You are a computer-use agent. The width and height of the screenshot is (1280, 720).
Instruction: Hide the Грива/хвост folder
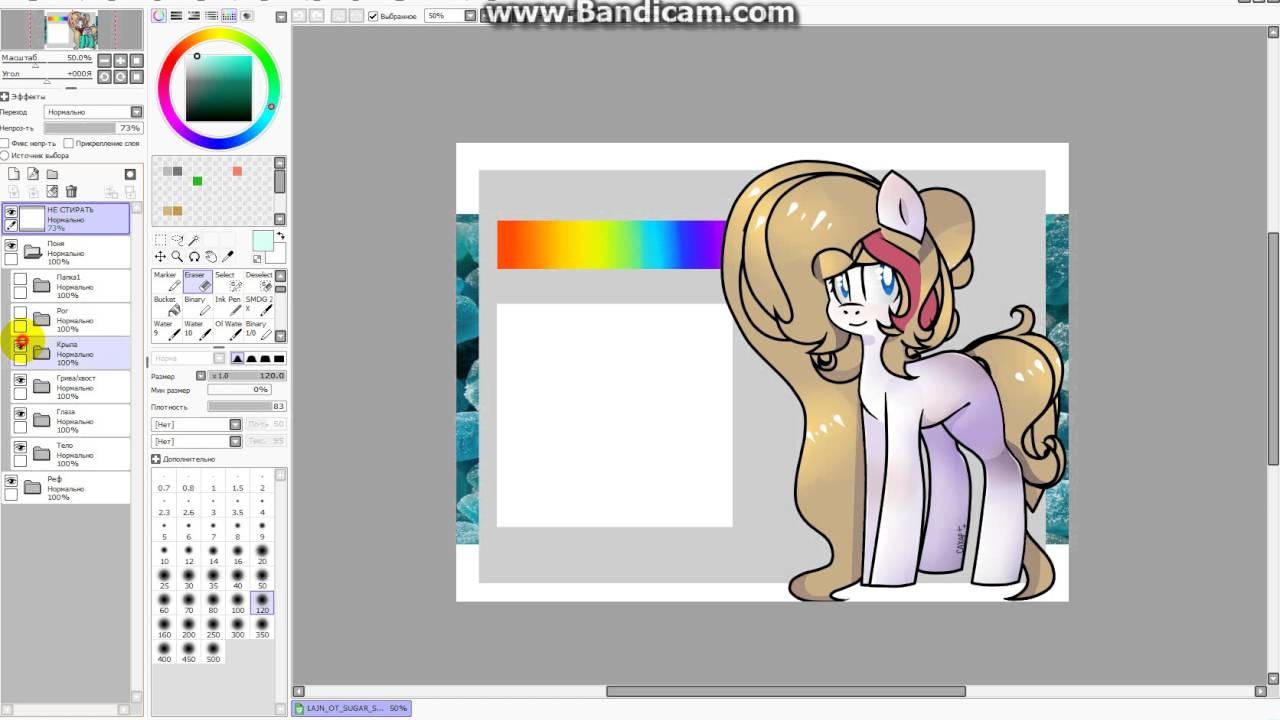(x=20, y=380)
